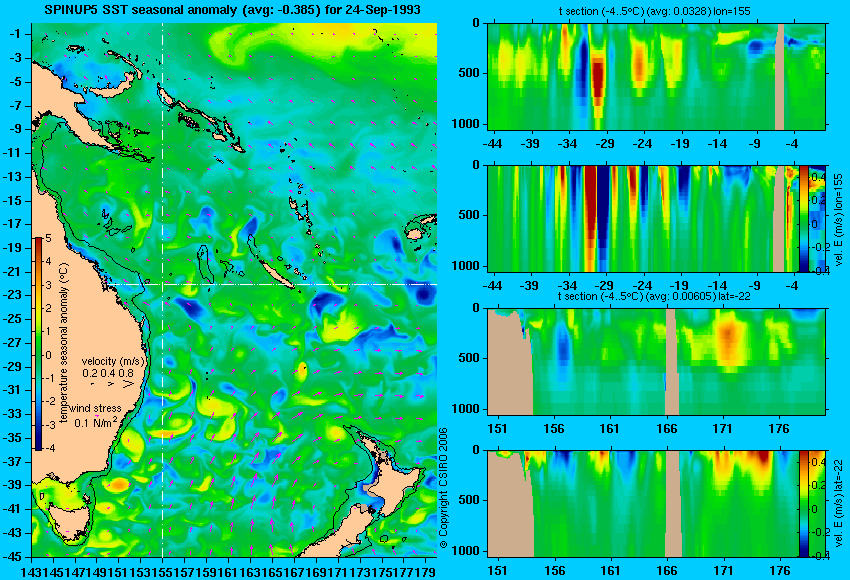The width and height of the screenshot is (850, 580).
Task: Click the Copyright CSIRO 2006 text
Action: (x=443, y=488)
